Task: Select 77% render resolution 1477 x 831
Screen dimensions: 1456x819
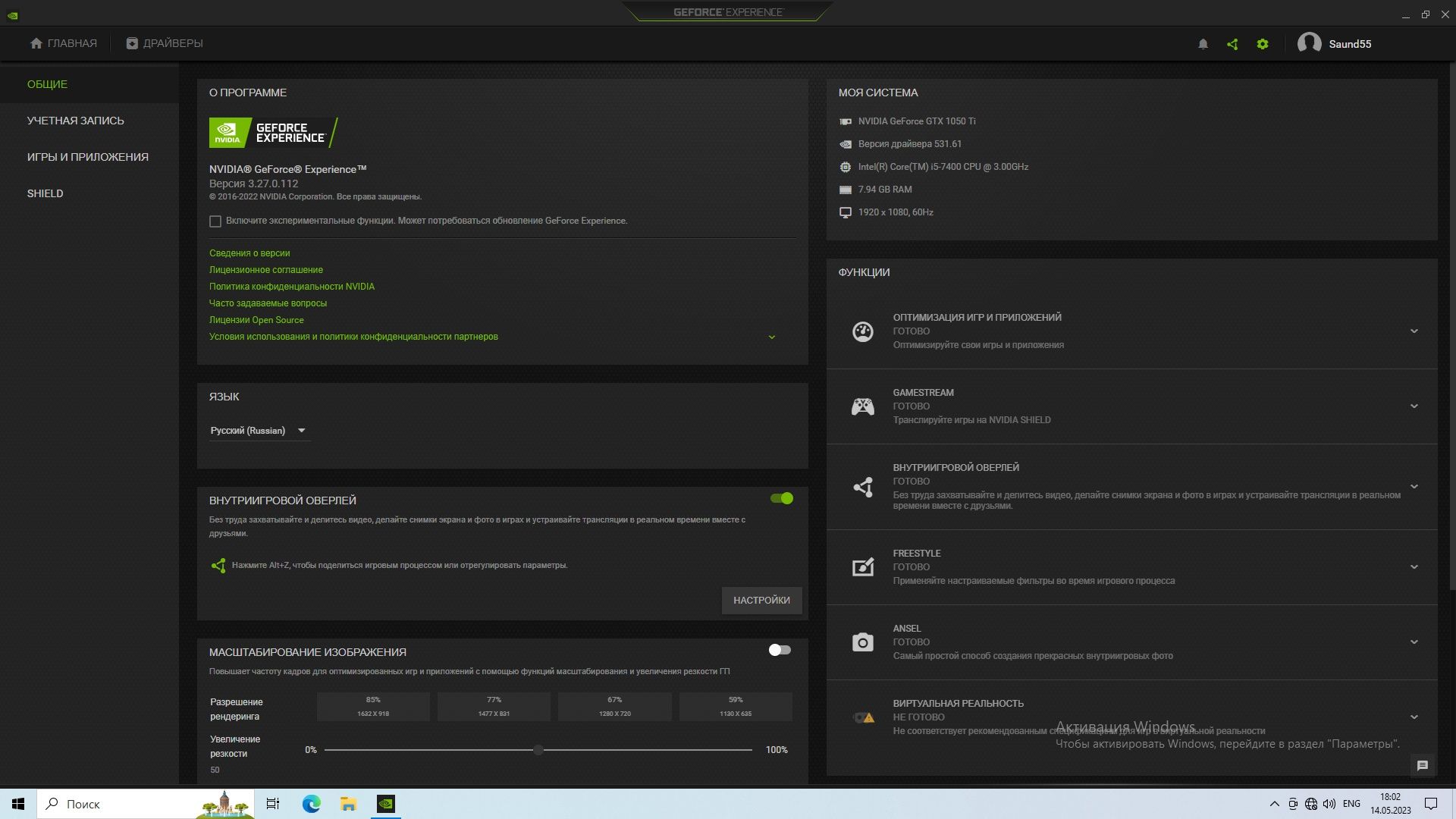Action: 494,707
